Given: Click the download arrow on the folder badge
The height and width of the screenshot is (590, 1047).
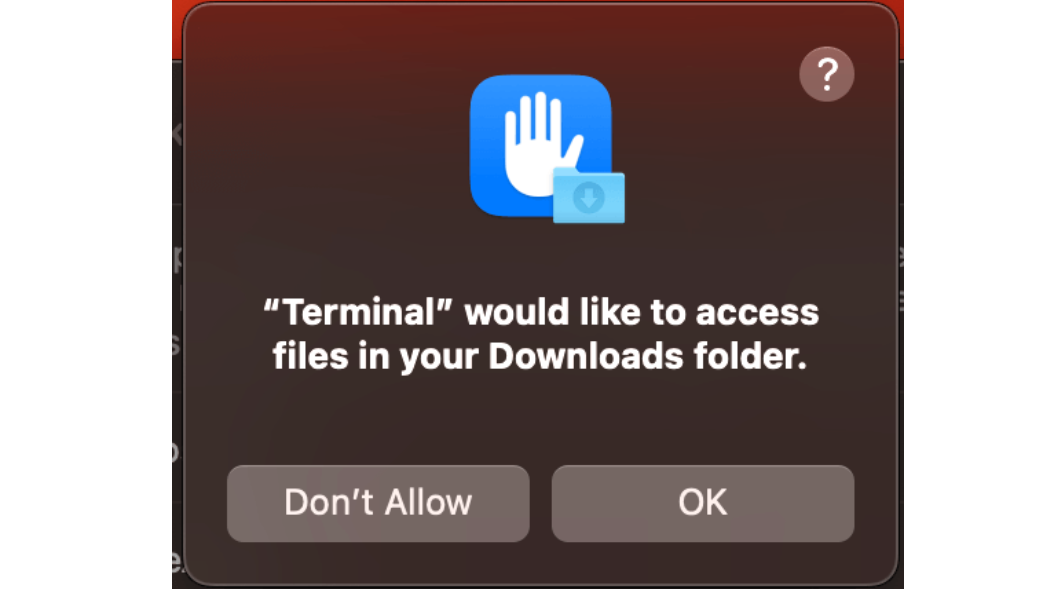Looking at the screenshot, I should coord(589,200).
